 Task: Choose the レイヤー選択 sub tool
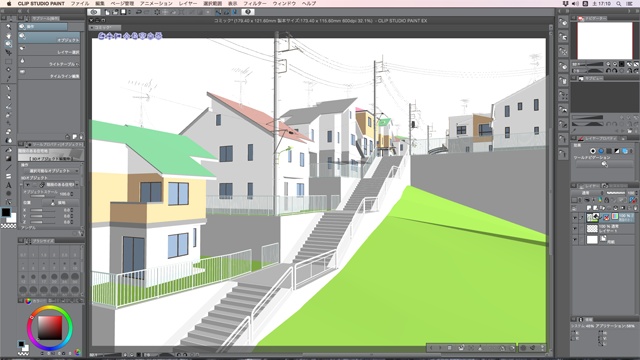click(x=49, y=50)
